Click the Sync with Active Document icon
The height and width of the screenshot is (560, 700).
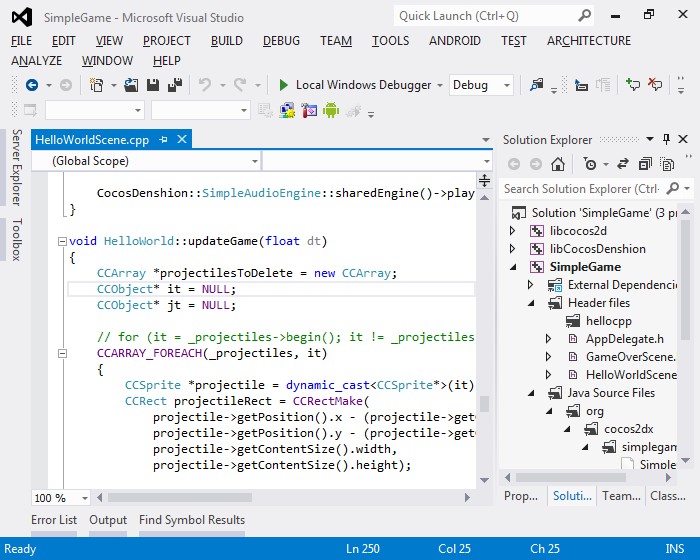point(623,164)
